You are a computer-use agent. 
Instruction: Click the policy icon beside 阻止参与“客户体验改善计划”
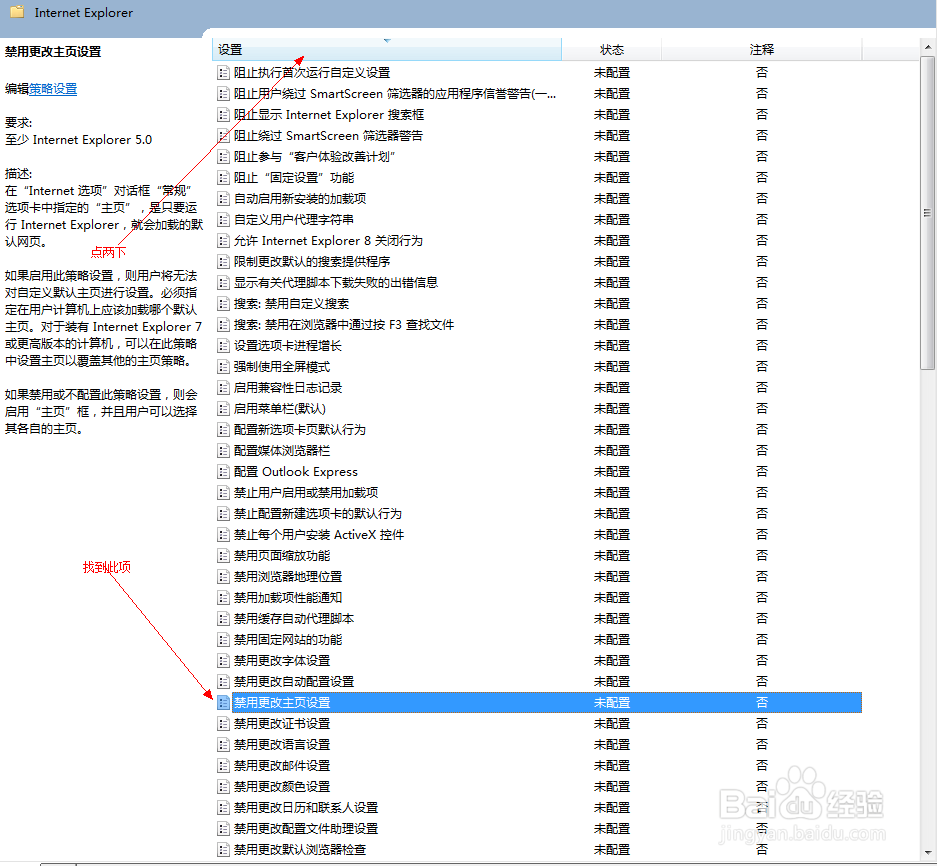point(223,157)
